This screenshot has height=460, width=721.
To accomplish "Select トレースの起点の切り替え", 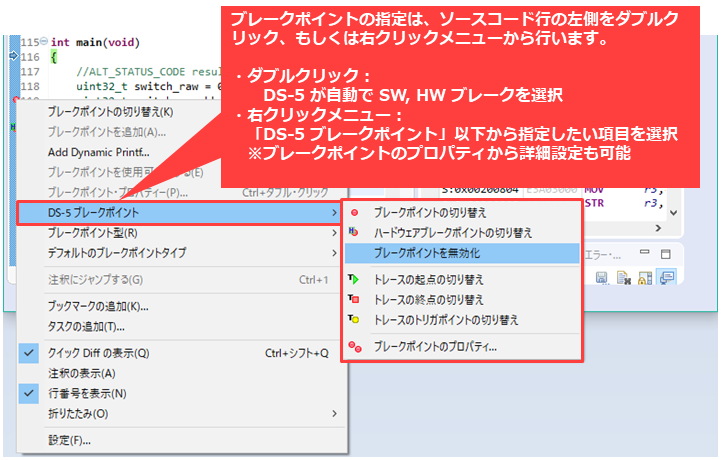I will click(462, 279).
